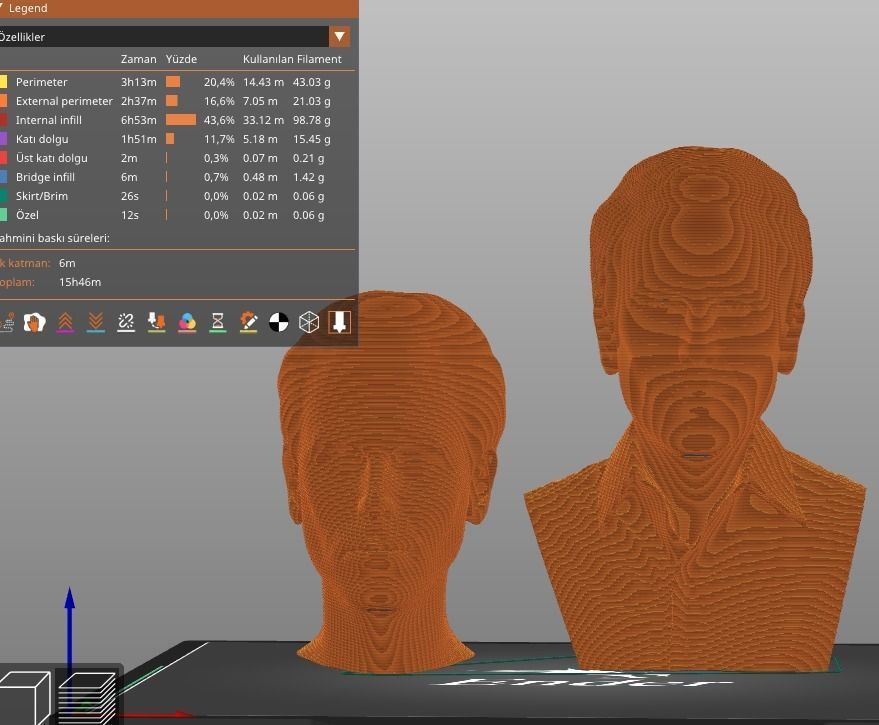
Task: Toggle Custom G-codes gear-pencil icon
Action: (248, 322)
